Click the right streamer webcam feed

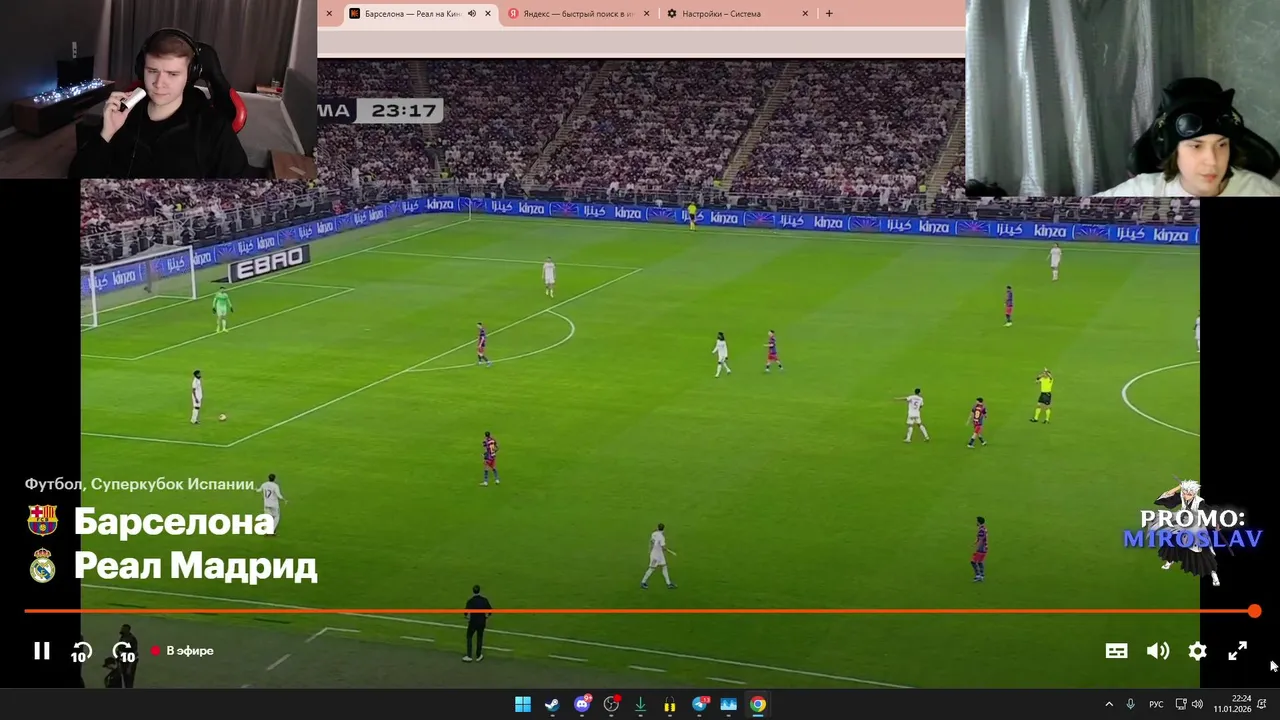coord(1123,98)
